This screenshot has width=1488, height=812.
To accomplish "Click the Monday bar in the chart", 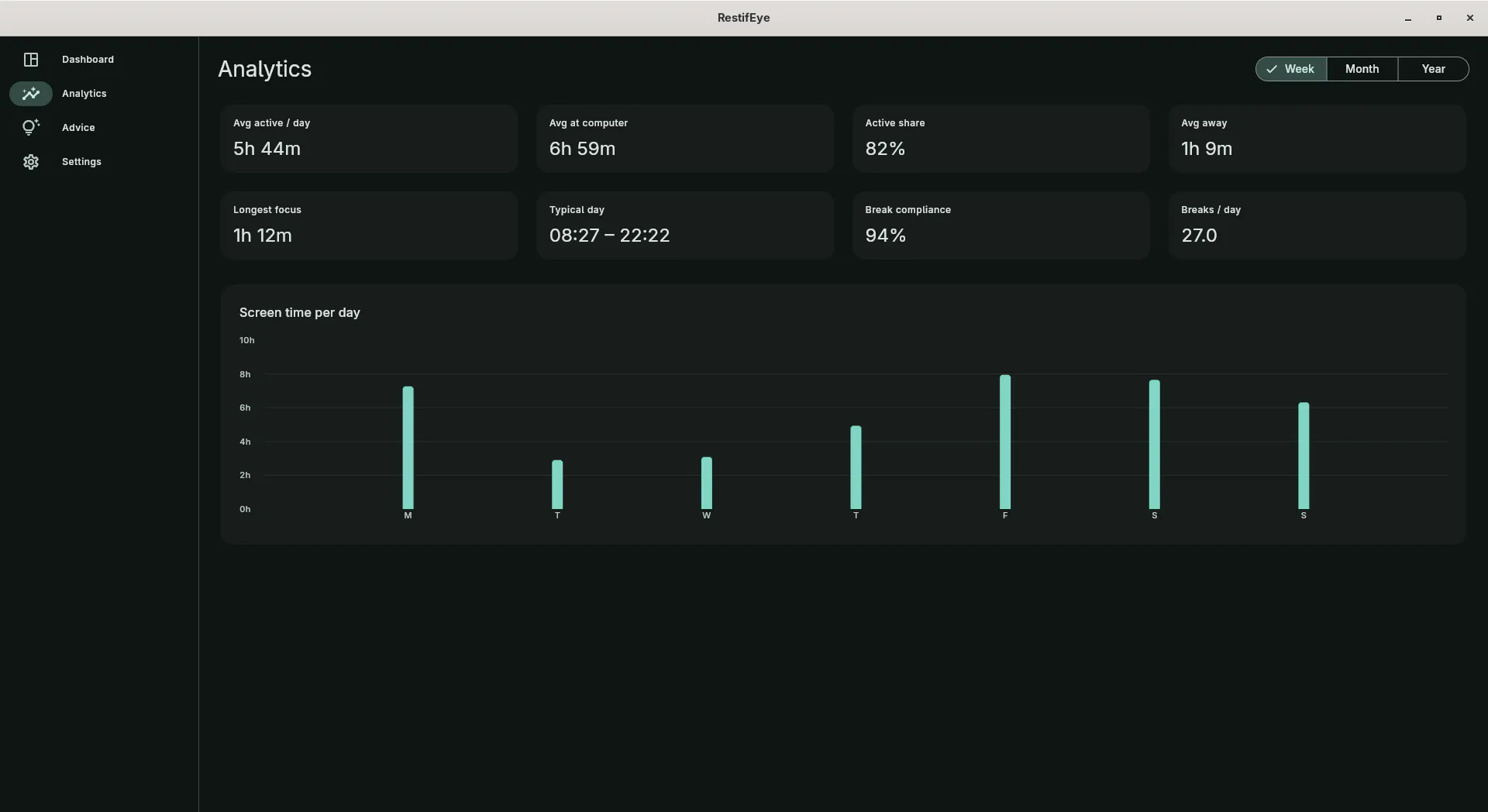I will tap(408, 448).
